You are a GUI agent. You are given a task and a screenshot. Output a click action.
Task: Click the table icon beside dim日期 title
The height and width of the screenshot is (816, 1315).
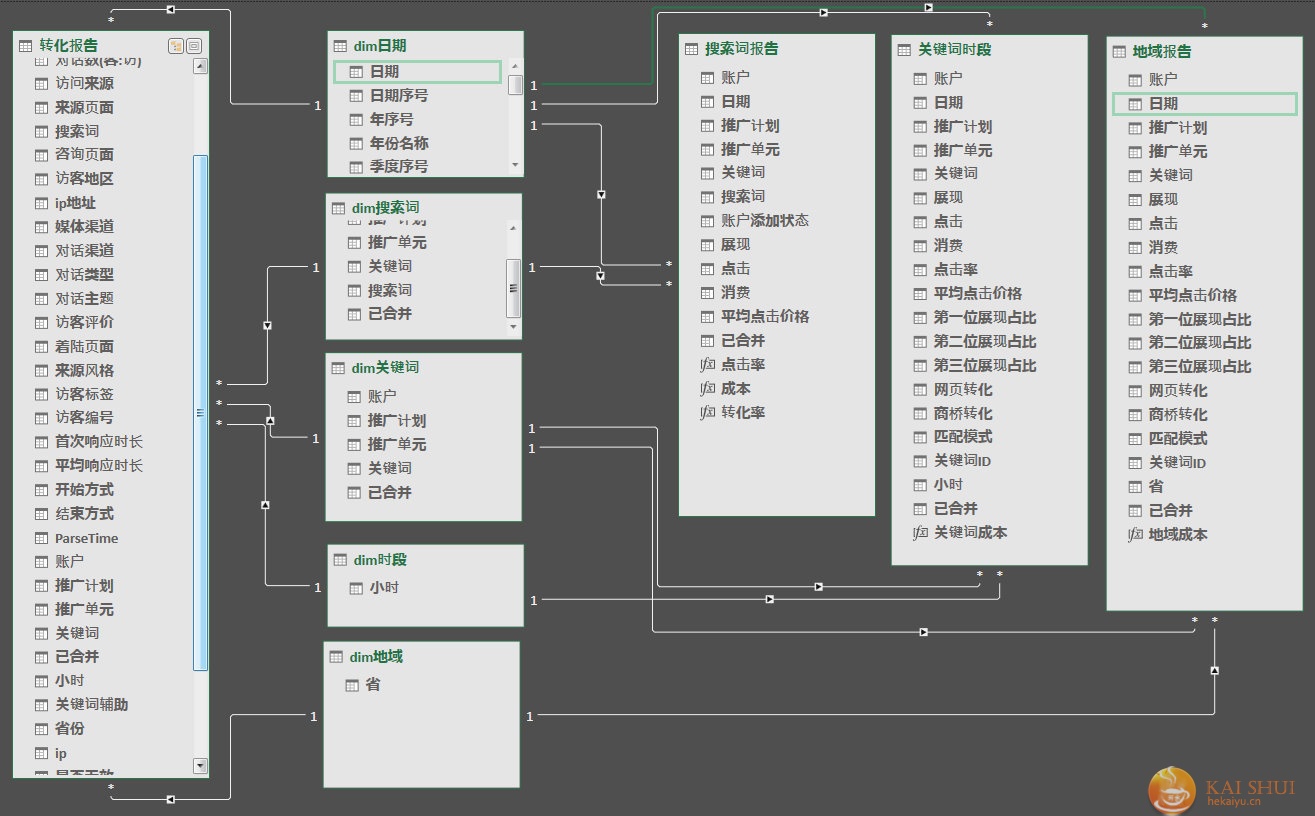339,46
